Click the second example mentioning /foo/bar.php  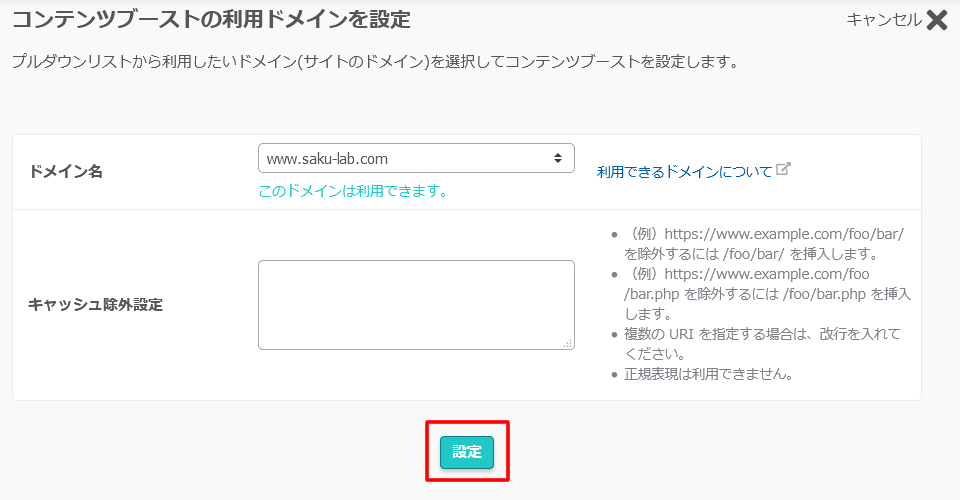[767, 294]
